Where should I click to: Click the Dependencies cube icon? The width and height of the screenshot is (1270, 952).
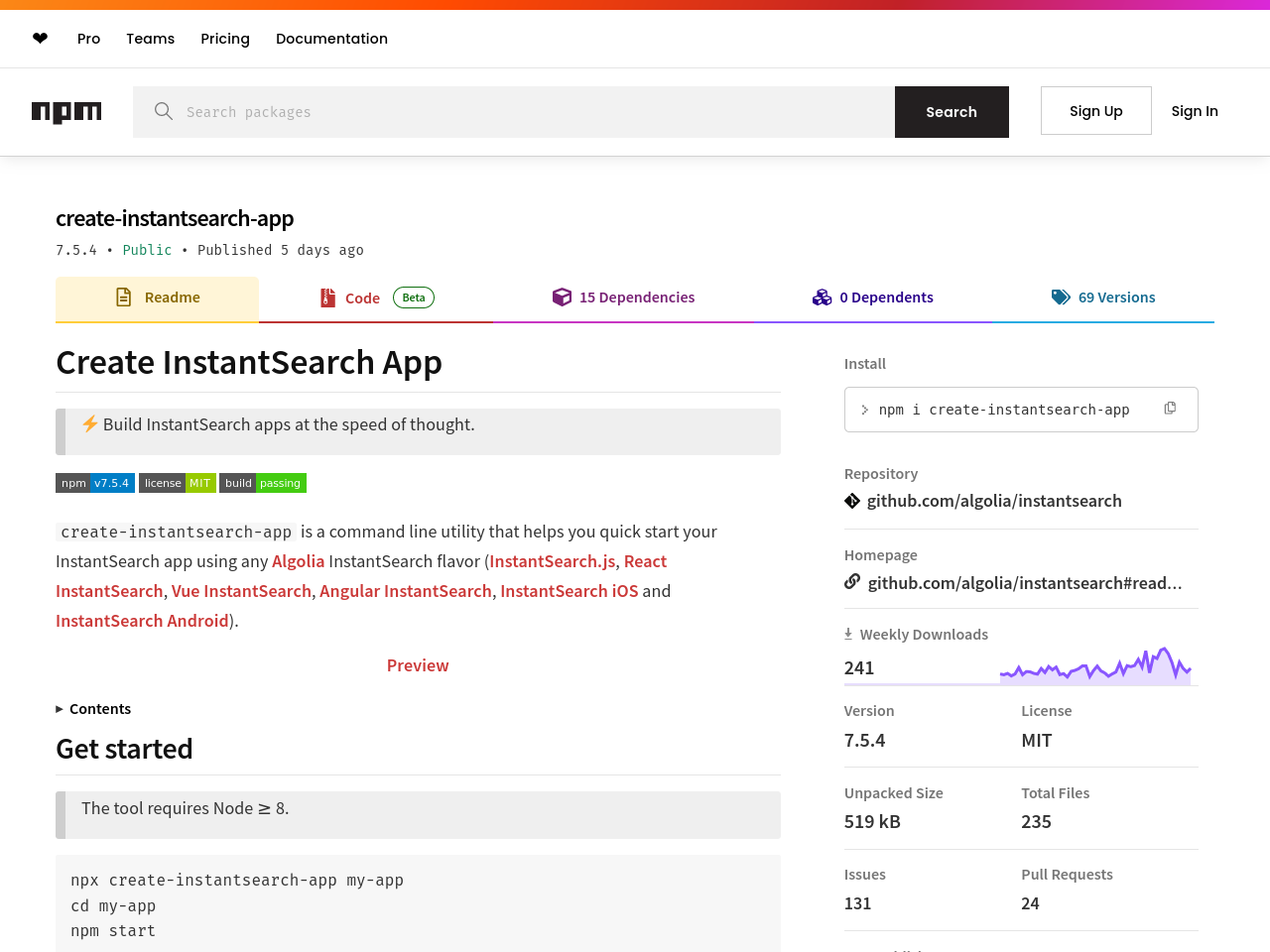coord(563,297)
